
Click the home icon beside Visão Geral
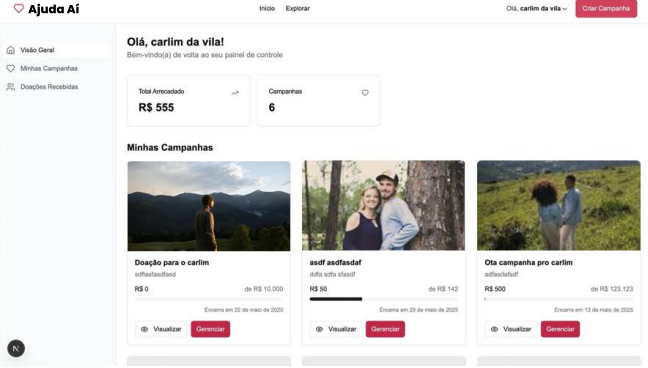(11, 50)
